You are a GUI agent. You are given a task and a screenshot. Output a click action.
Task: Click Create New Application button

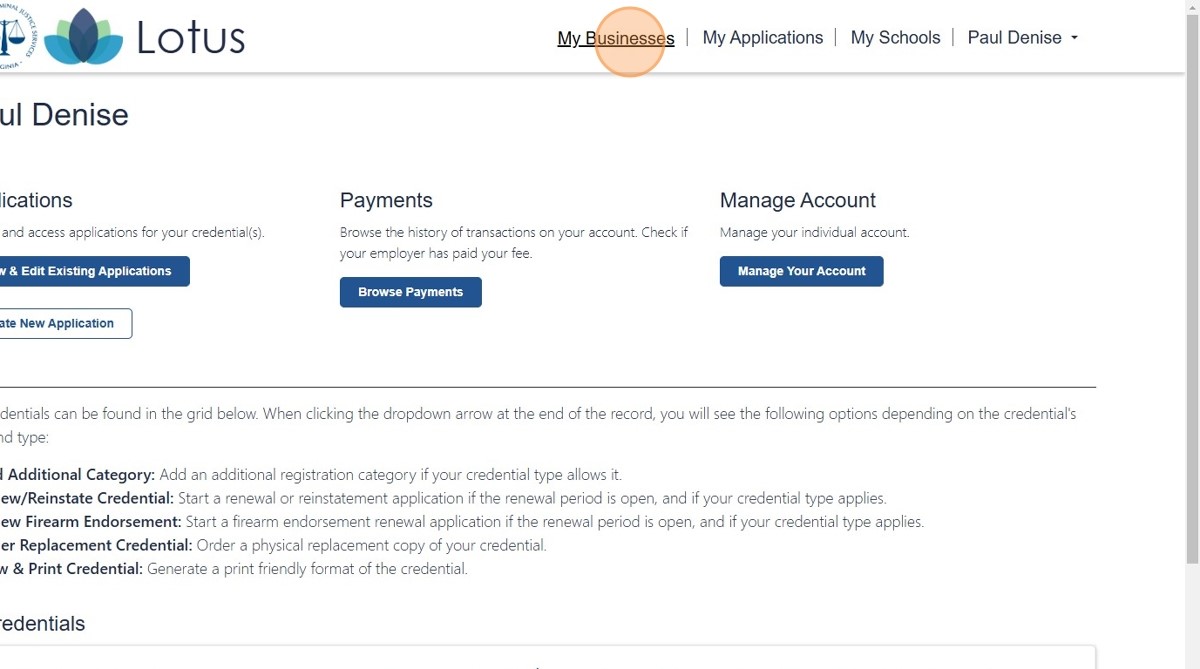60,324
